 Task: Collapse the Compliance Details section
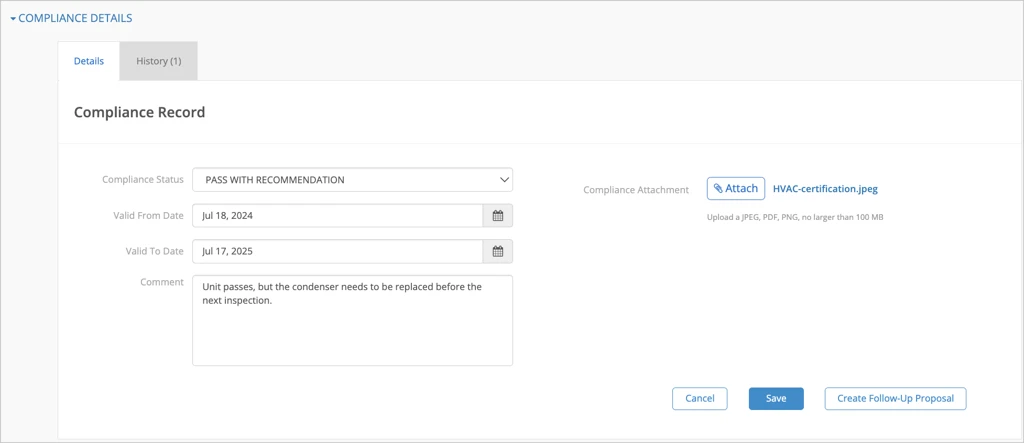click(x=71, y=18)
